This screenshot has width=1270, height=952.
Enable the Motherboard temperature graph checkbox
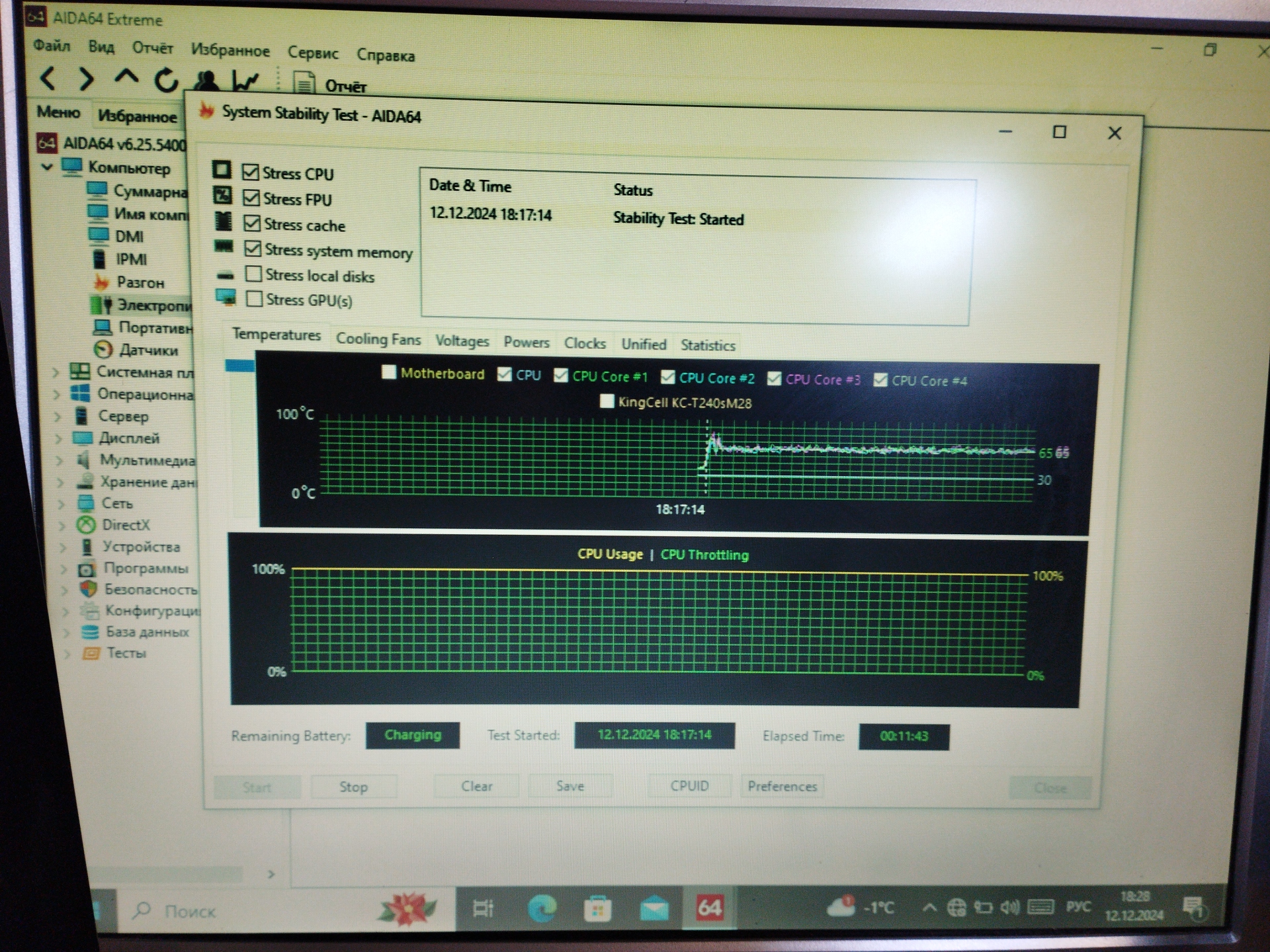click(389, 372)
